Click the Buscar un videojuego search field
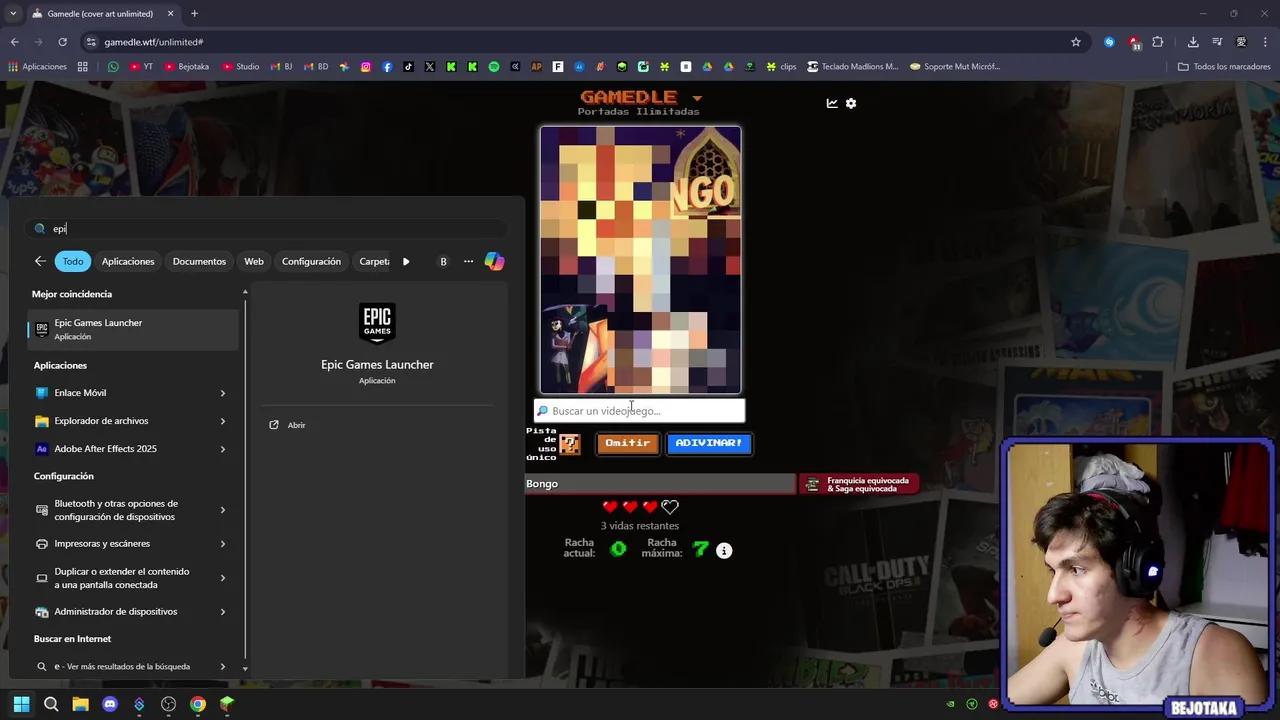 [639, 411]
